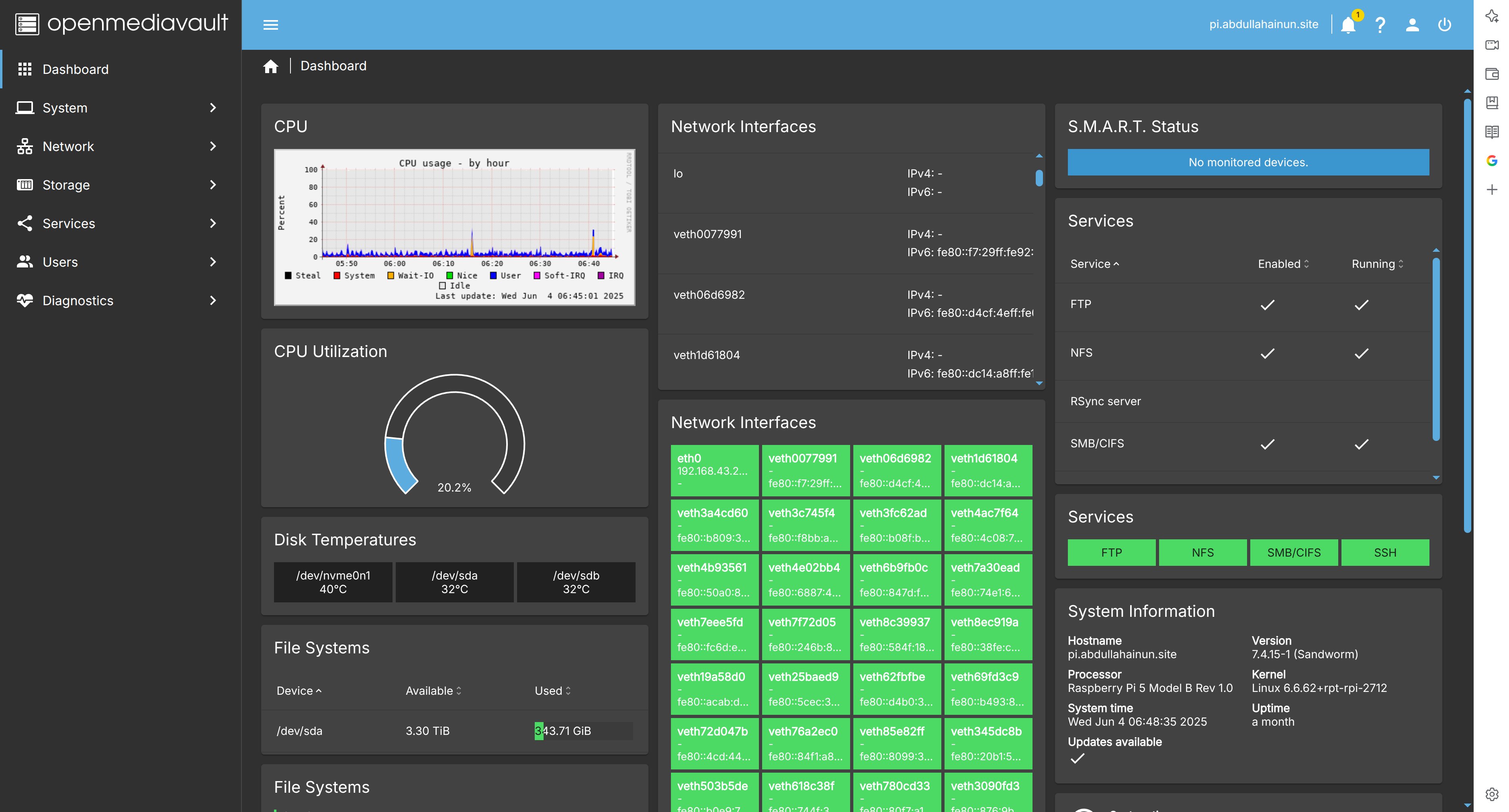Click the openmediavault logo
The image size is (1509, 812).
121,23
